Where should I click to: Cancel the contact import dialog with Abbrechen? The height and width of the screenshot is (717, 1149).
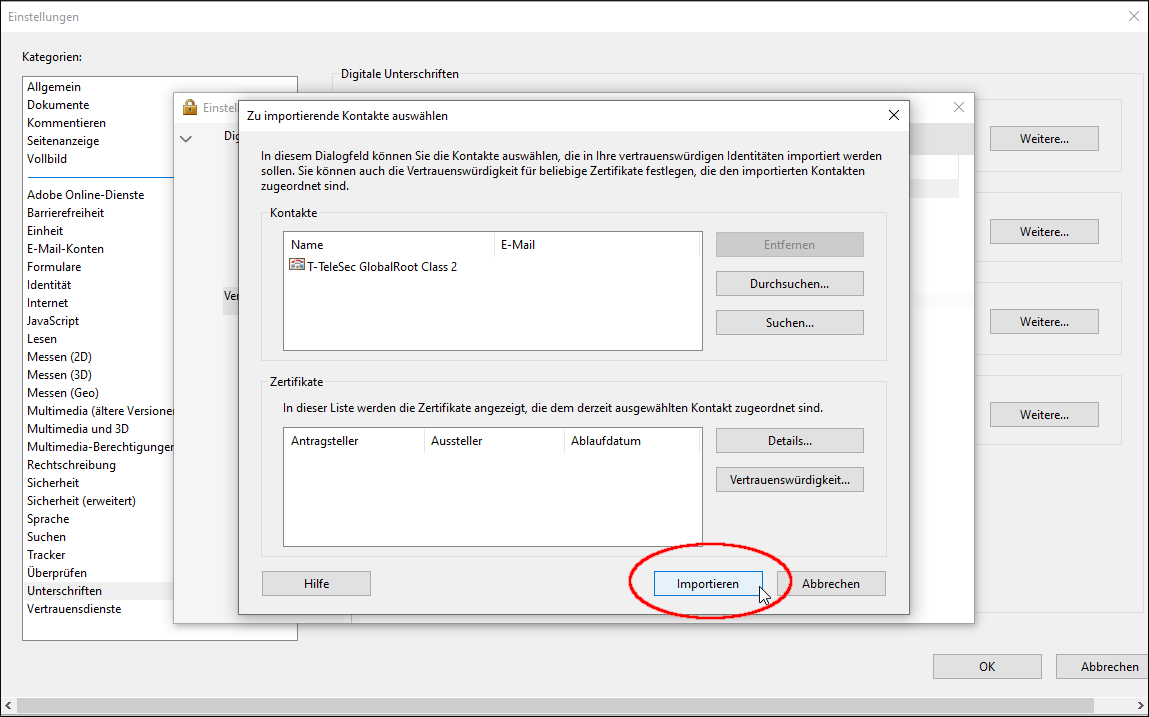pos(831,584)
